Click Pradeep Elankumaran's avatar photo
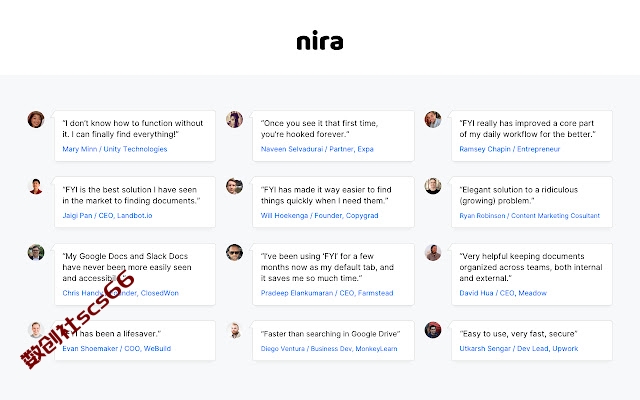 [x=234, y=253]
